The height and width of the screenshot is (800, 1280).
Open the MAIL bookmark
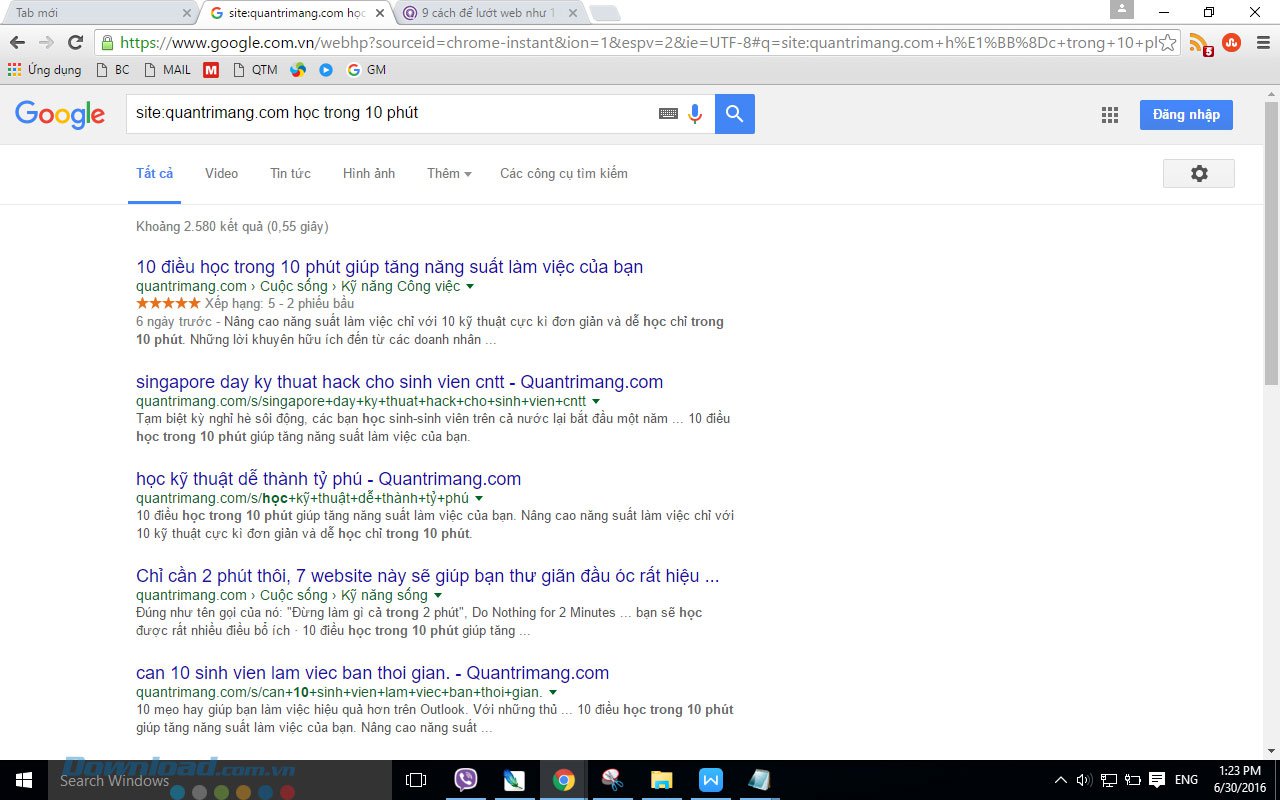(x=167, y=70)
